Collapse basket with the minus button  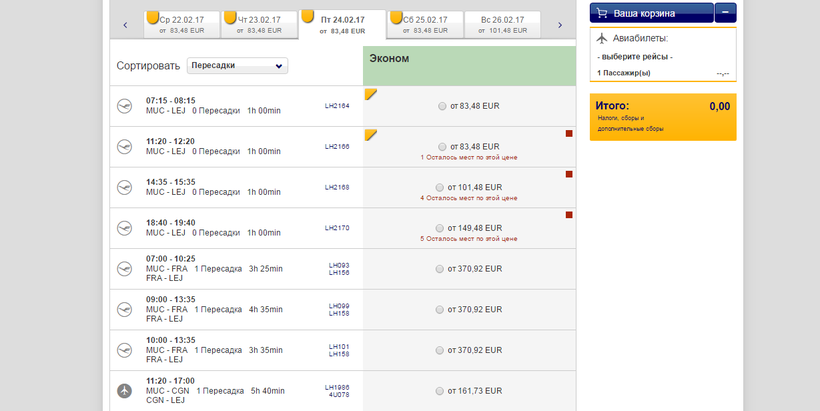click(x=726, y=14)
